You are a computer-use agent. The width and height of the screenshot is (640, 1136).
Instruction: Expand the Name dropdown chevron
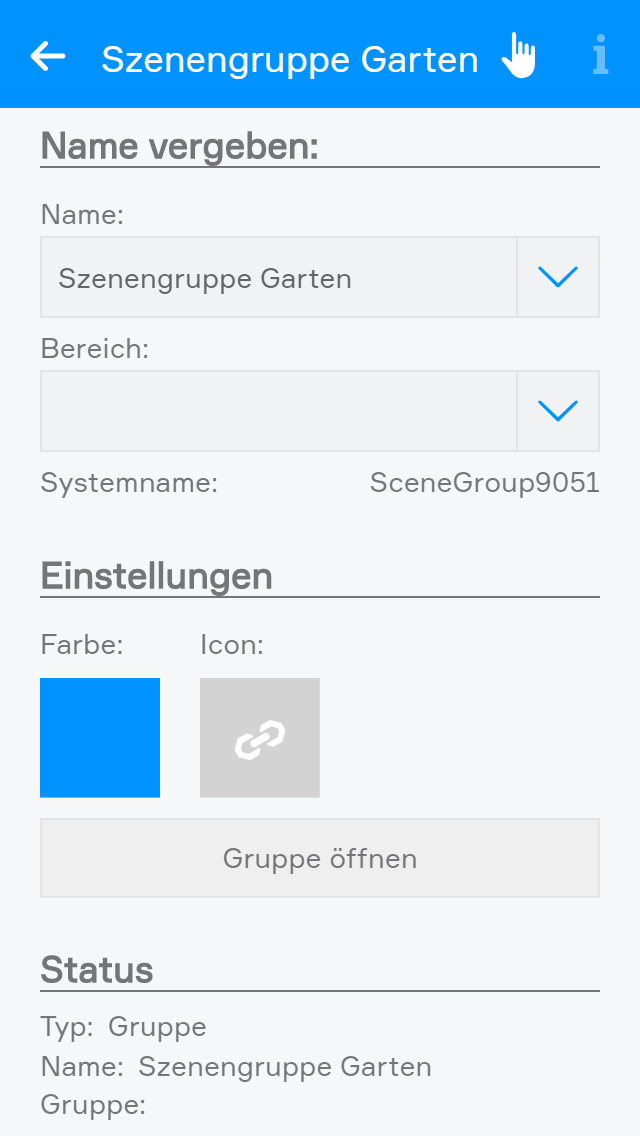(x=558, y=277)
